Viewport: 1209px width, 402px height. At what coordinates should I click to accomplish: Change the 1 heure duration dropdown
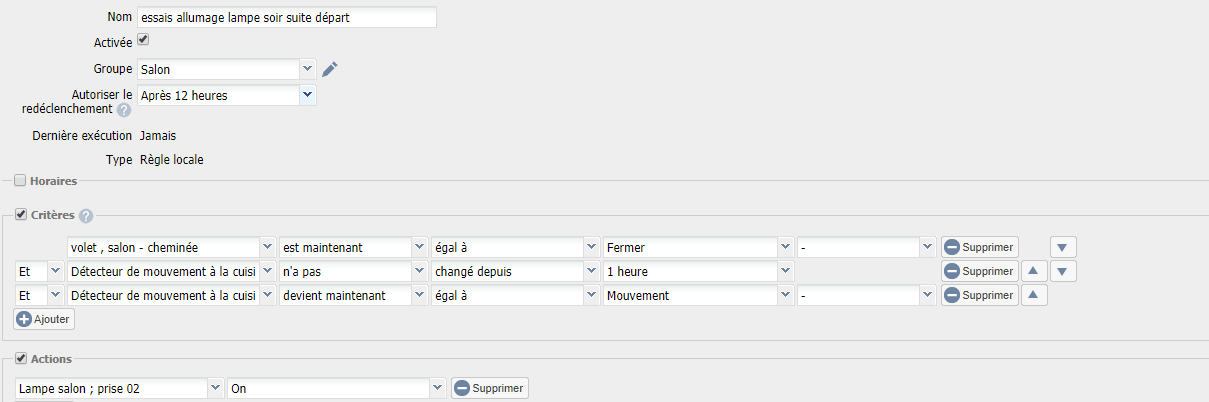[698, 271]
